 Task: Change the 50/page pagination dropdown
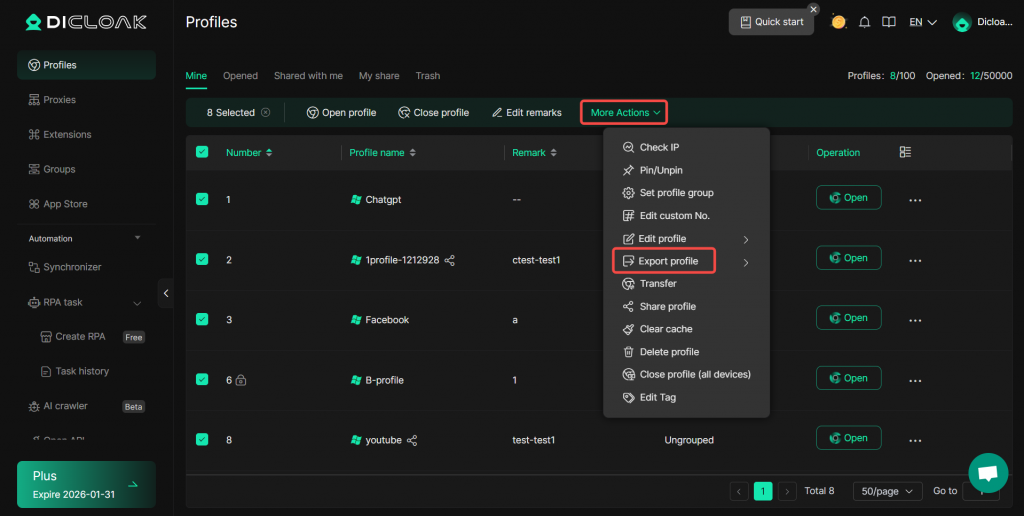point(887,491)
